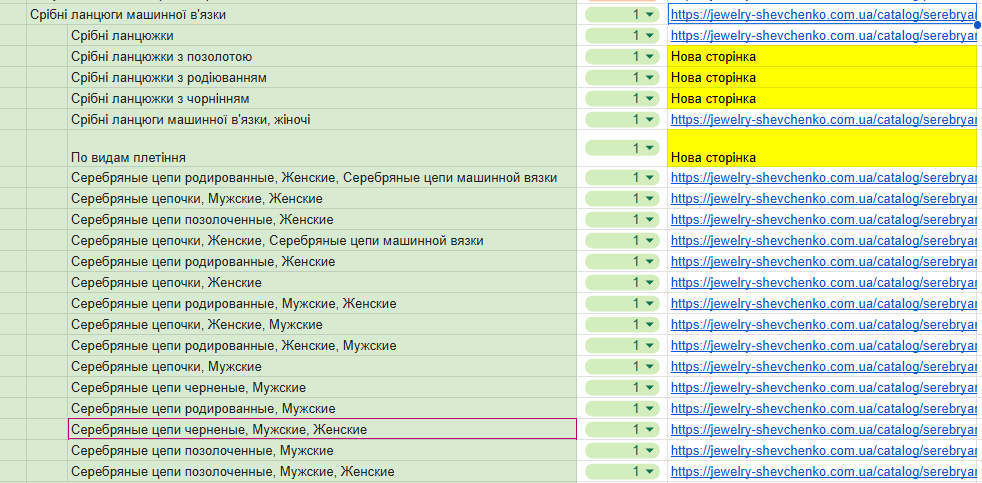The height and width of the screenshot is (483, 982).
Task: Select cell 'Серебряные цепи родированные, Женские'
Action: (323, 262)
